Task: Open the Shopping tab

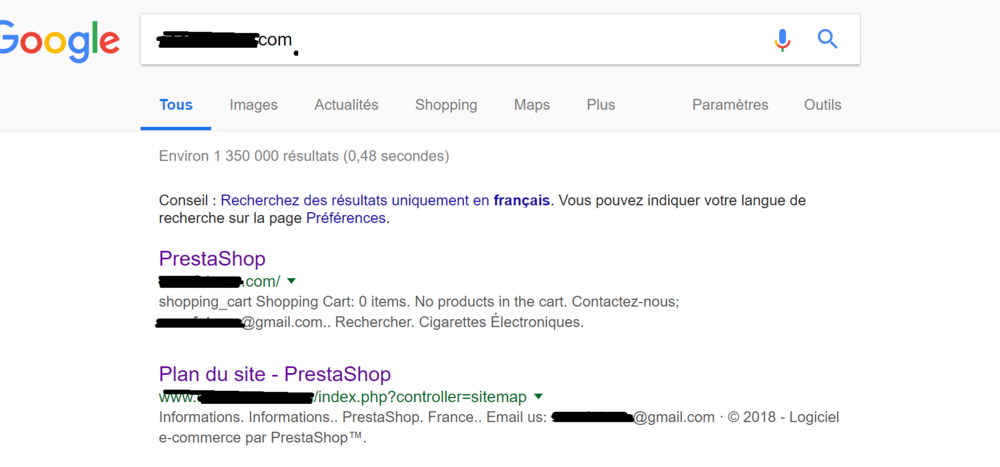Action: pyautogui.click(x=446, y=104)
